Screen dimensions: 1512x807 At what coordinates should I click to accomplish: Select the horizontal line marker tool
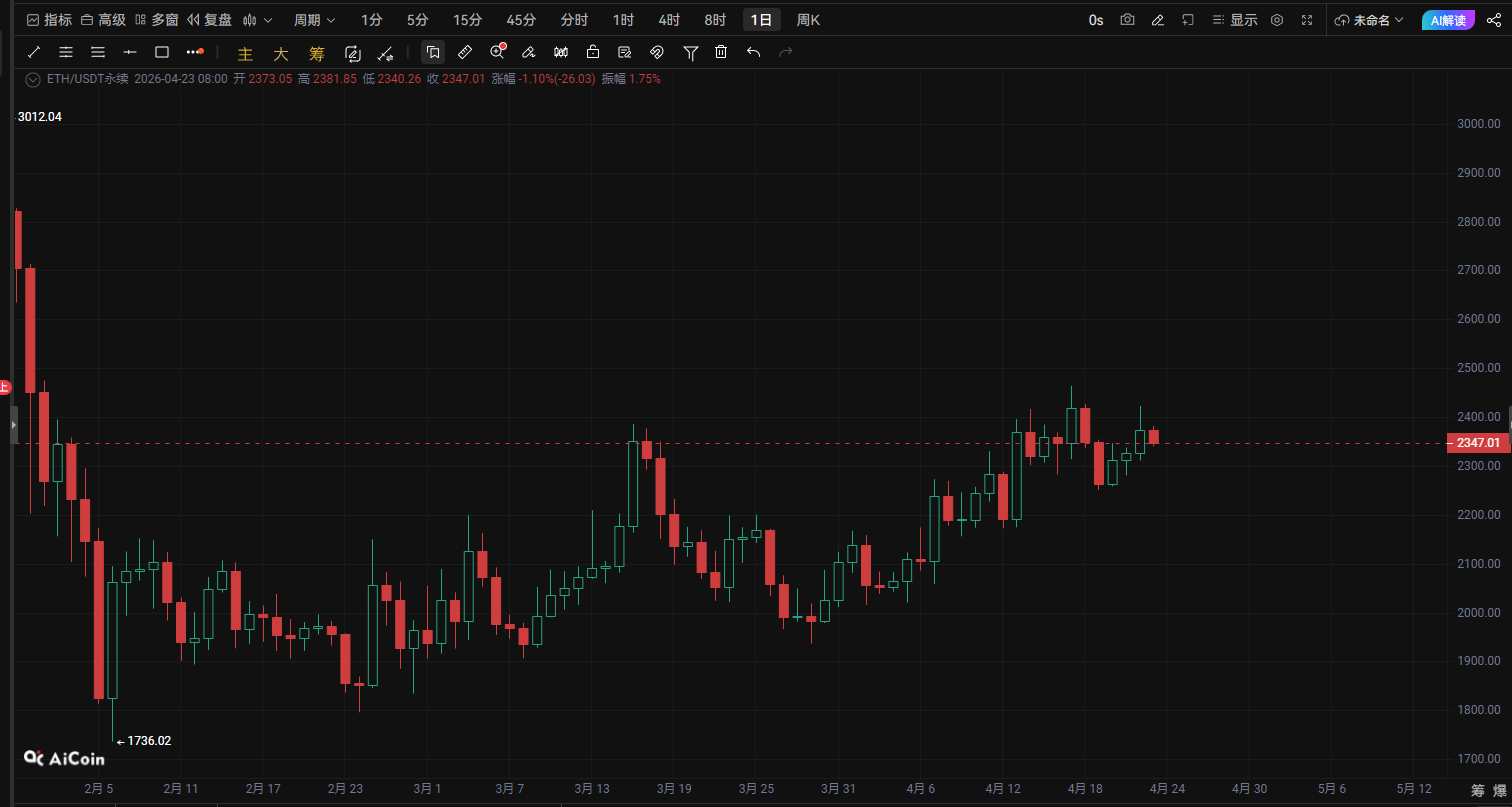130,52
